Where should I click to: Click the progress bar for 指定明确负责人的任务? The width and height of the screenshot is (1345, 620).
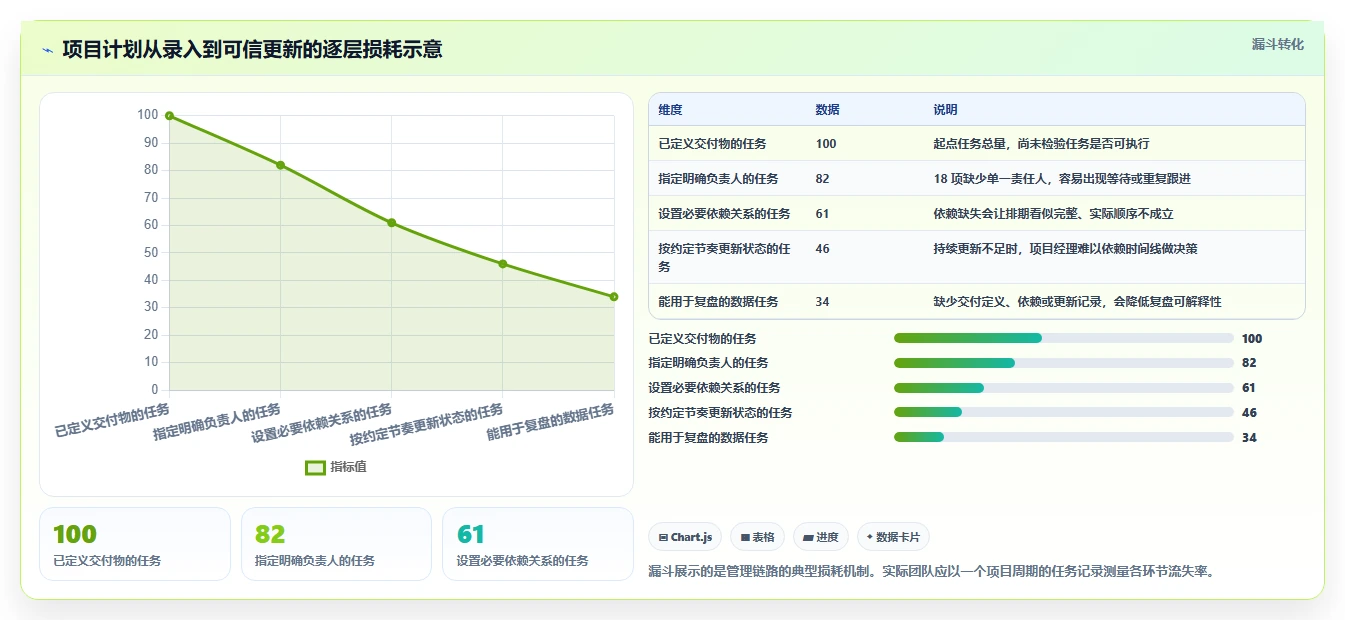(1064, 363)
